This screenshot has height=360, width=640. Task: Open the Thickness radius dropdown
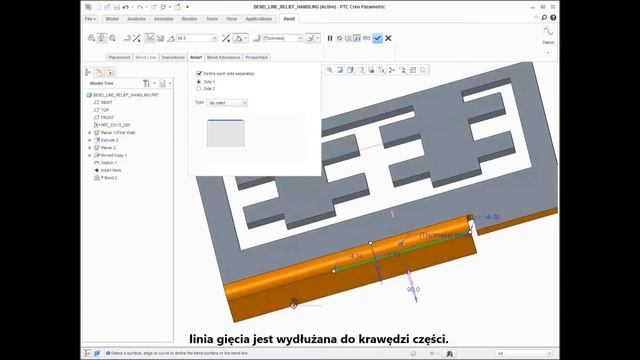click(x=300, y=38)
